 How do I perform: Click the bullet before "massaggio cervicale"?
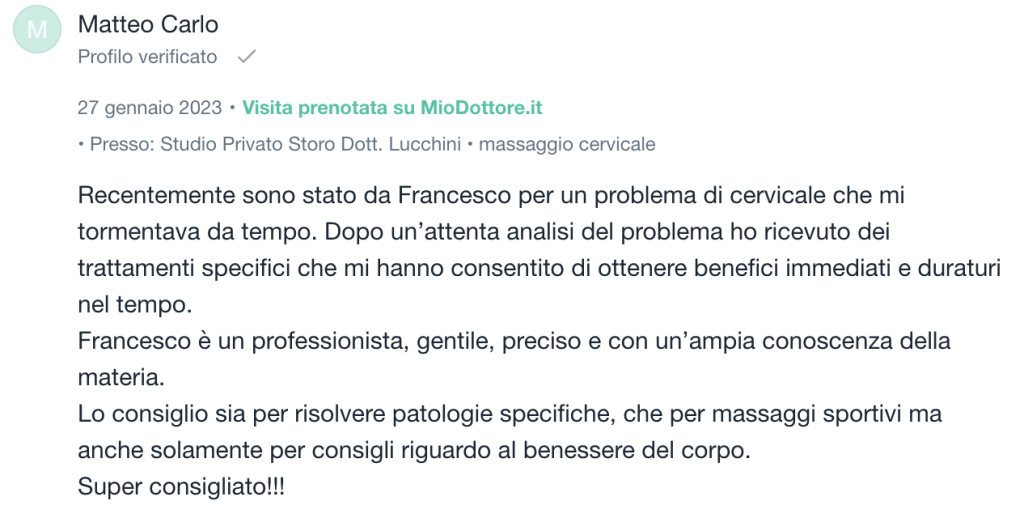pyautogui.click(x=470, y=144)
